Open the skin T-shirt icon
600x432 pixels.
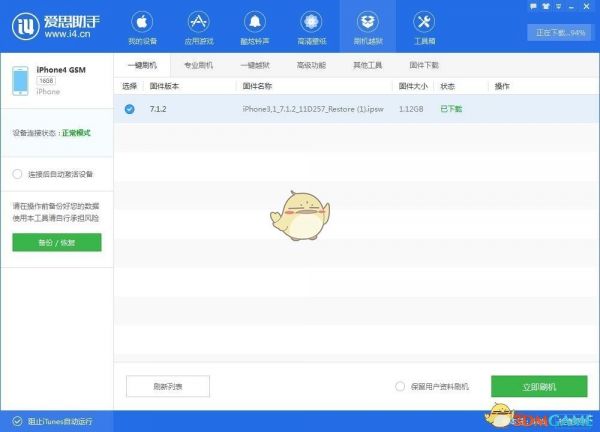tap(546, 7)
